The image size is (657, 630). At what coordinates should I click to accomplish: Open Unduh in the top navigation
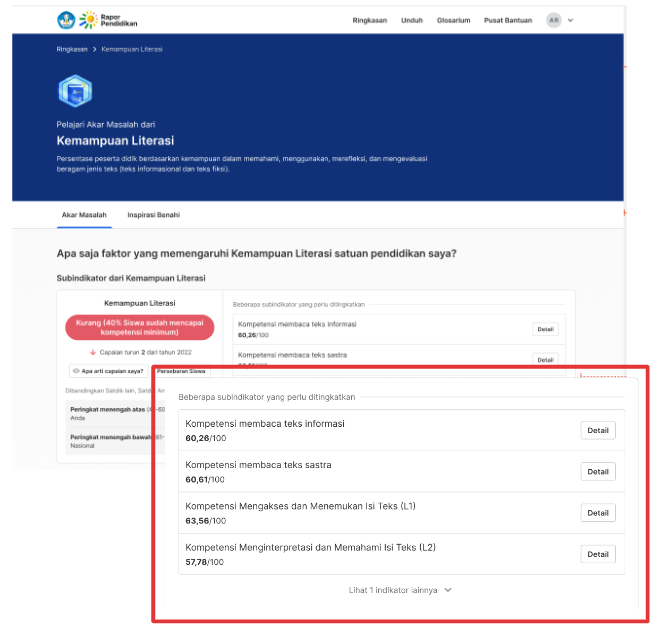tap(412, 21)
